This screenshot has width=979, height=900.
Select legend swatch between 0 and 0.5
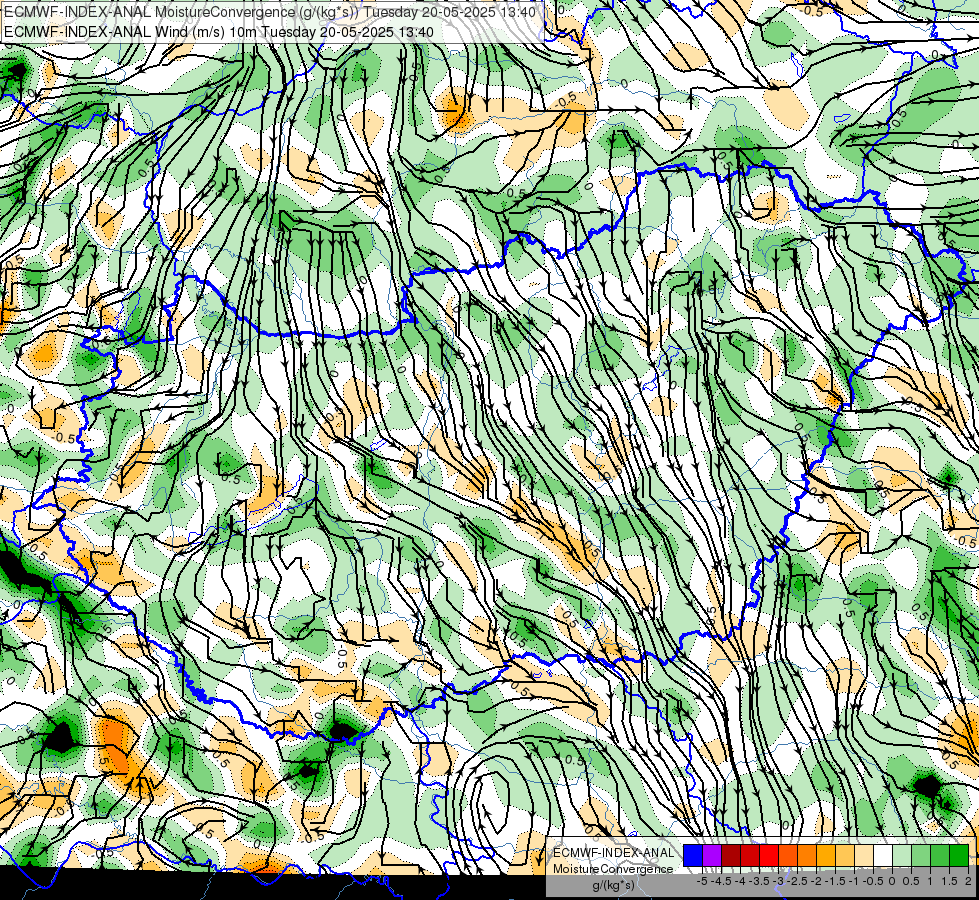pyautogui.click(x=902, y=856)
